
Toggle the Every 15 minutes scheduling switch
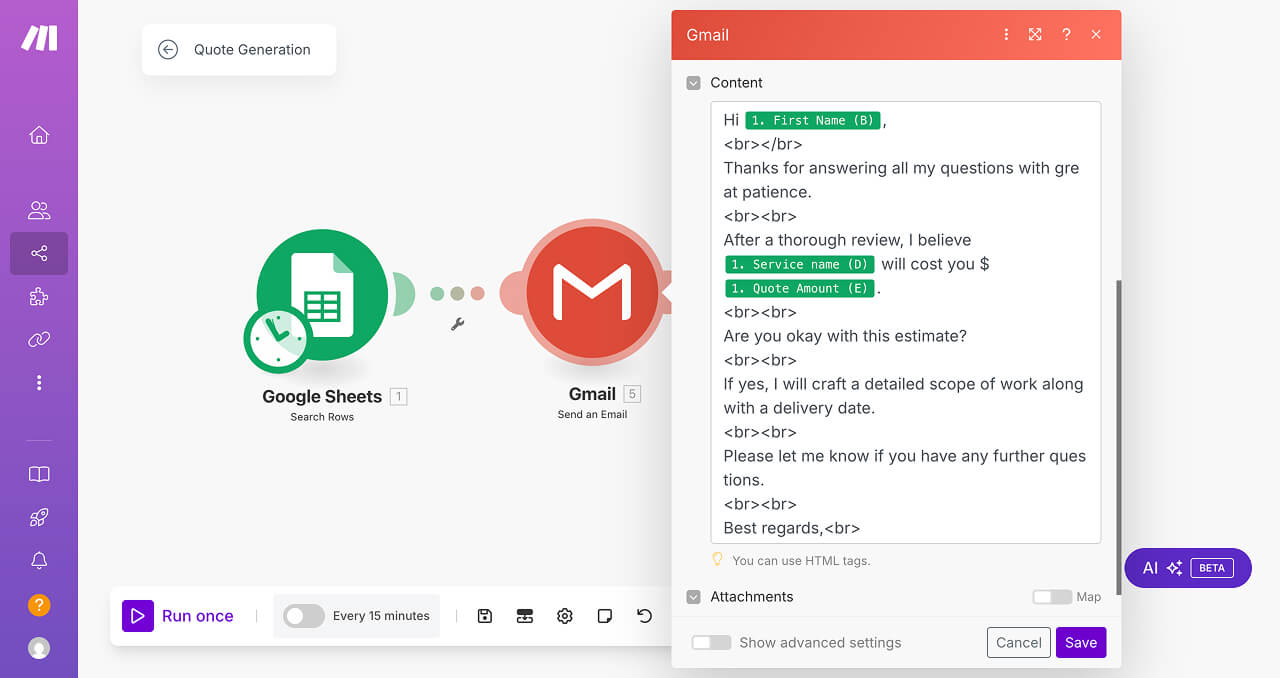coord(304,616)
